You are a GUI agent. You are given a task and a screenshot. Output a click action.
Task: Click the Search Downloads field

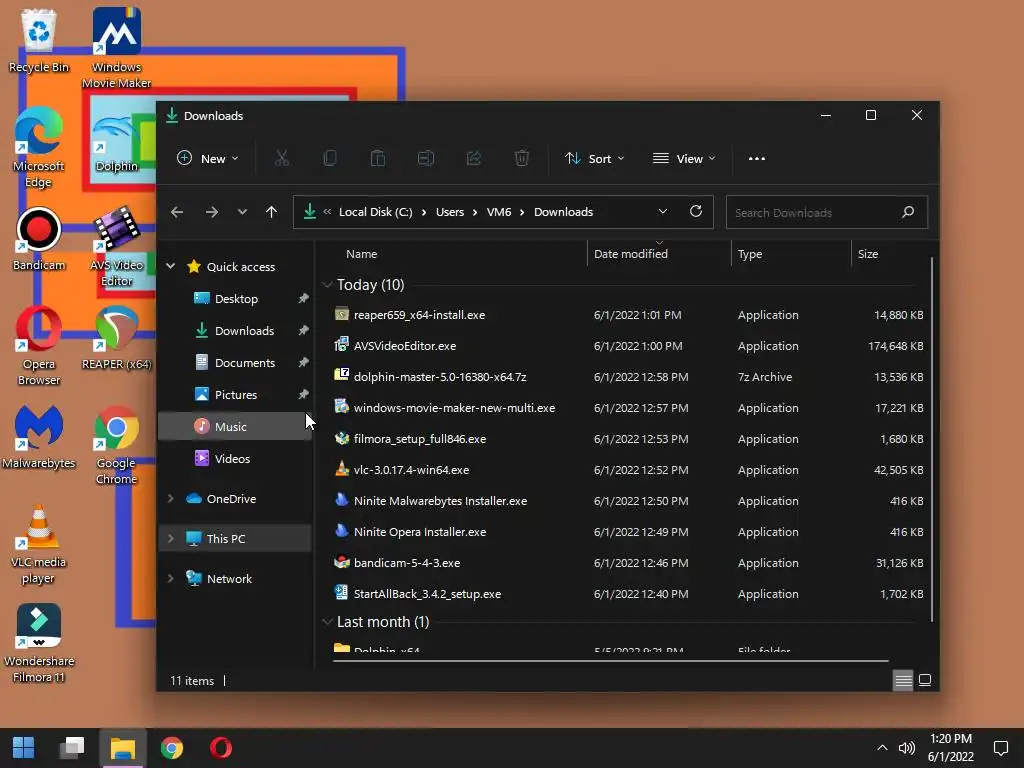tap(827, 212)
